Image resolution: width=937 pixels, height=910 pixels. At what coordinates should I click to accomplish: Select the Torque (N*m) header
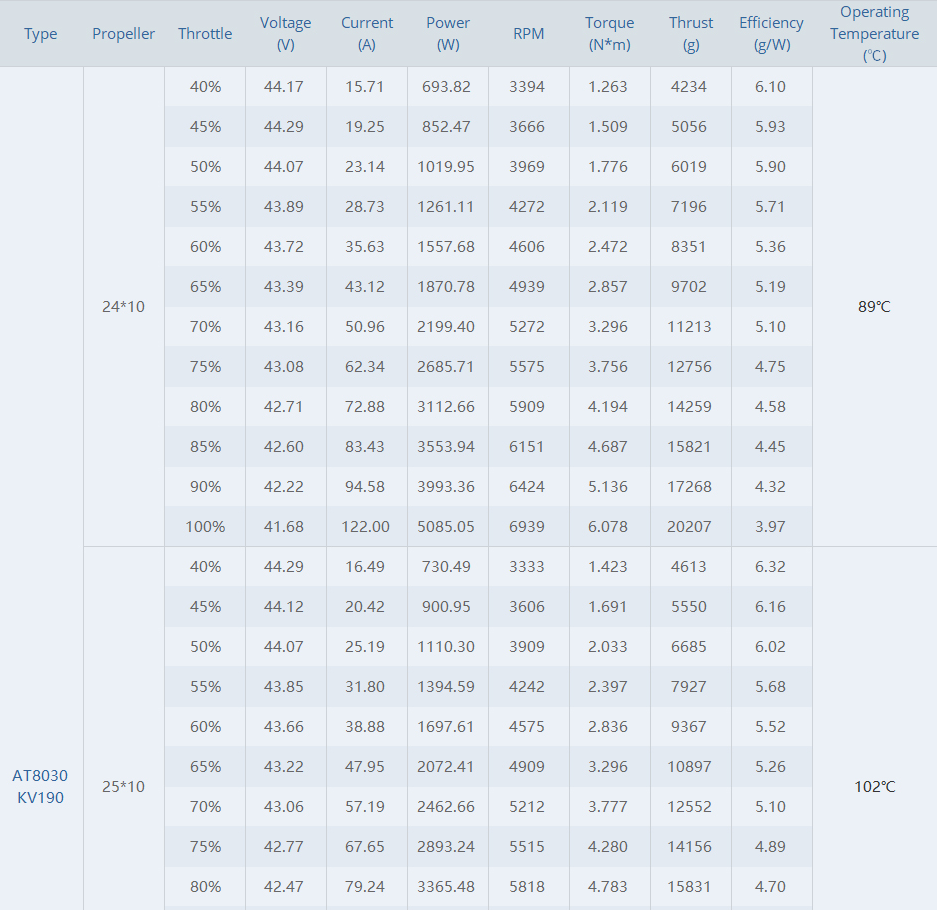pos(610,33)
